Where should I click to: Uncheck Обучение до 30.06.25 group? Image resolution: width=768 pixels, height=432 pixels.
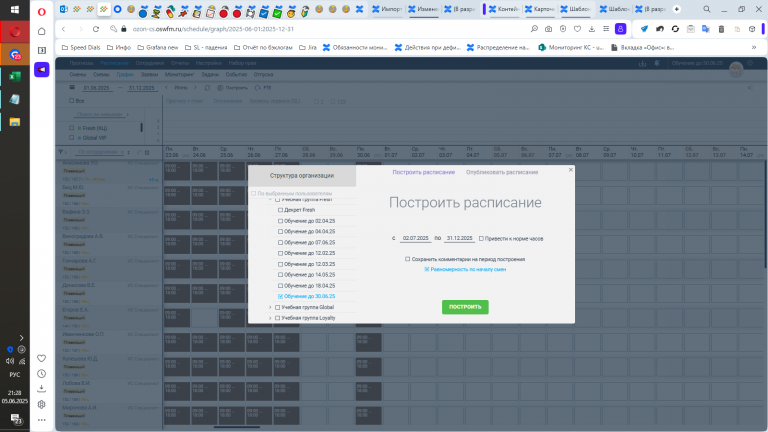click(x=280, y=296)
